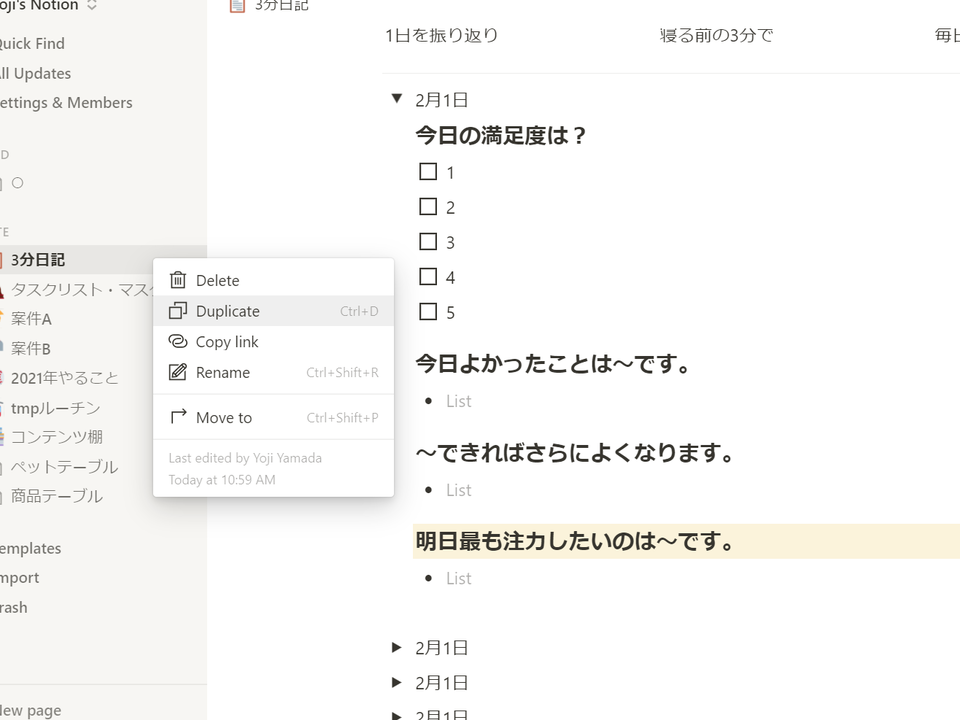The width and height of the screenshot is (960, 720).
Task: Click the circle page icon in sidebar
Action: pyautogui.click(x=18, y=182)
